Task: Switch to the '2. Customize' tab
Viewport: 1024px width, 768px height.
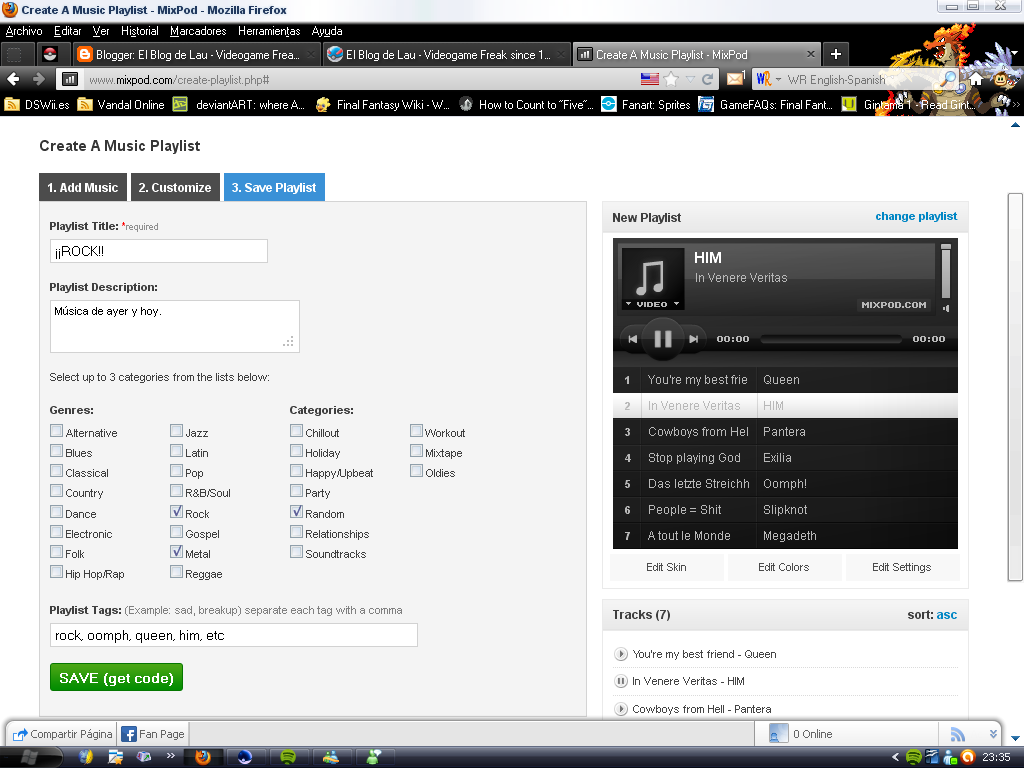Action: point(175,187)
